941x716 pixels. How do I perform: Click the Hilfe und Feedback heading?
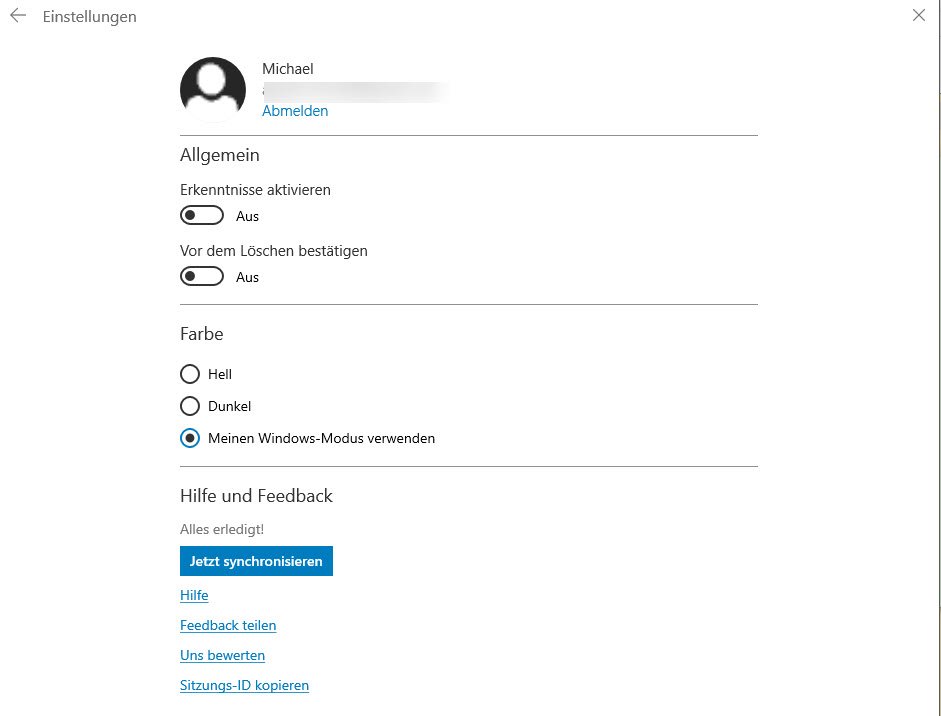coord(256,496)
